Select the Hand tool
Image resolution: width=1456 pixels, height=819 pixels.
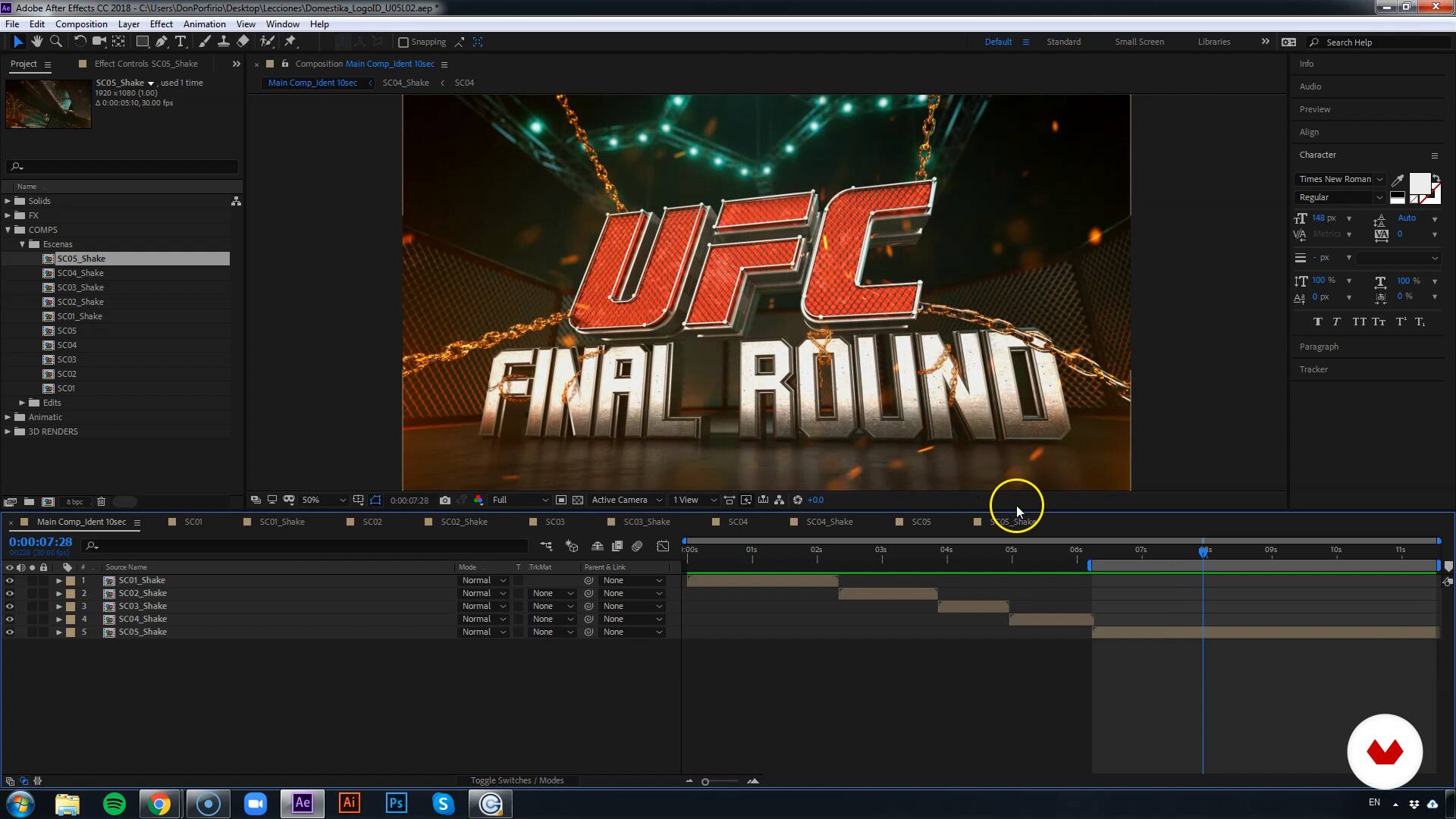click(36, 42)
